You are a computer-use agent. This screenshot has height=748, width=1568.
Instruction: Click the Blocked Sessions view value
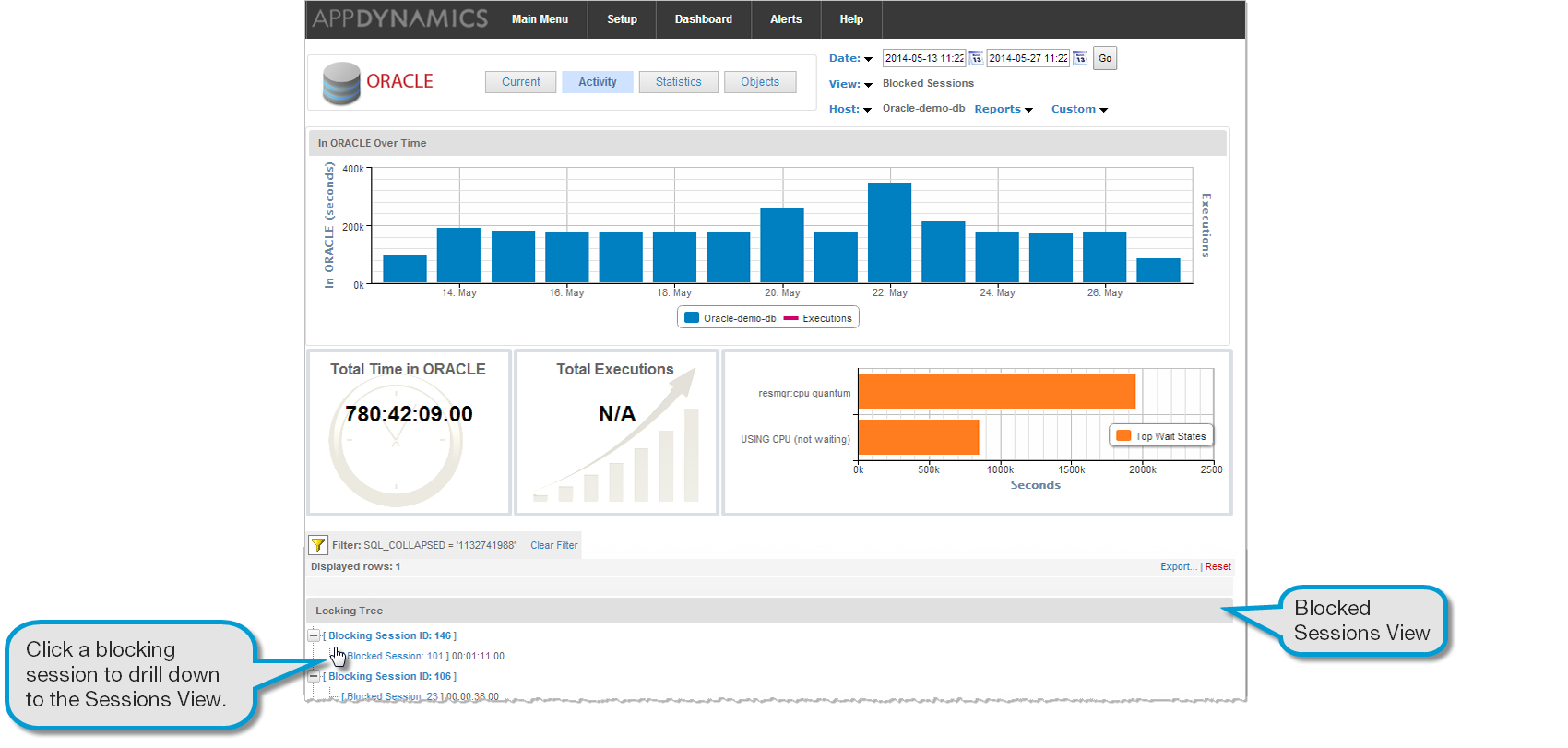pyautogui.click(x=928, y=83)
